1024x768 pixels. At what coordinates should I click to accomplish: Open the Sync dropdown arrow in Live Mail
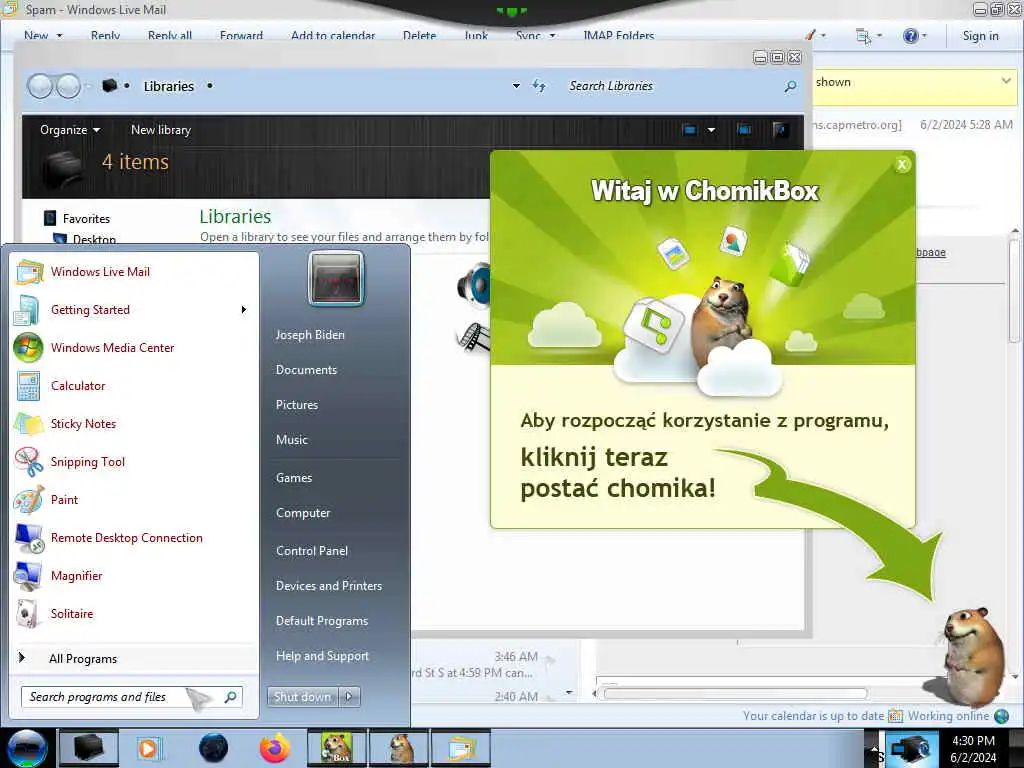point(552,36)
